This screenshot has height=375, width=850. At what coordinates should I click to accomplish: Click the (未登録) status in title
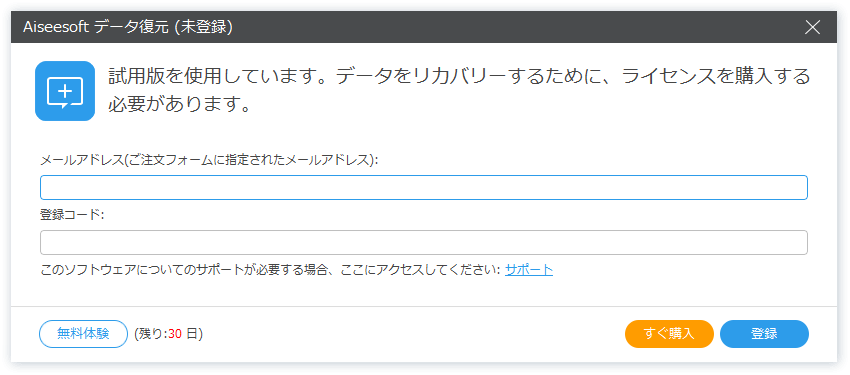click(203, 27)
